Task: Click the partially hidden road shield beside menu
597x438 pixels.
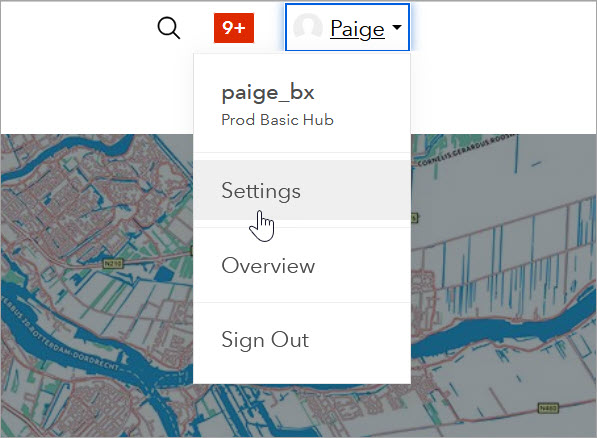Action: point(415,218)
